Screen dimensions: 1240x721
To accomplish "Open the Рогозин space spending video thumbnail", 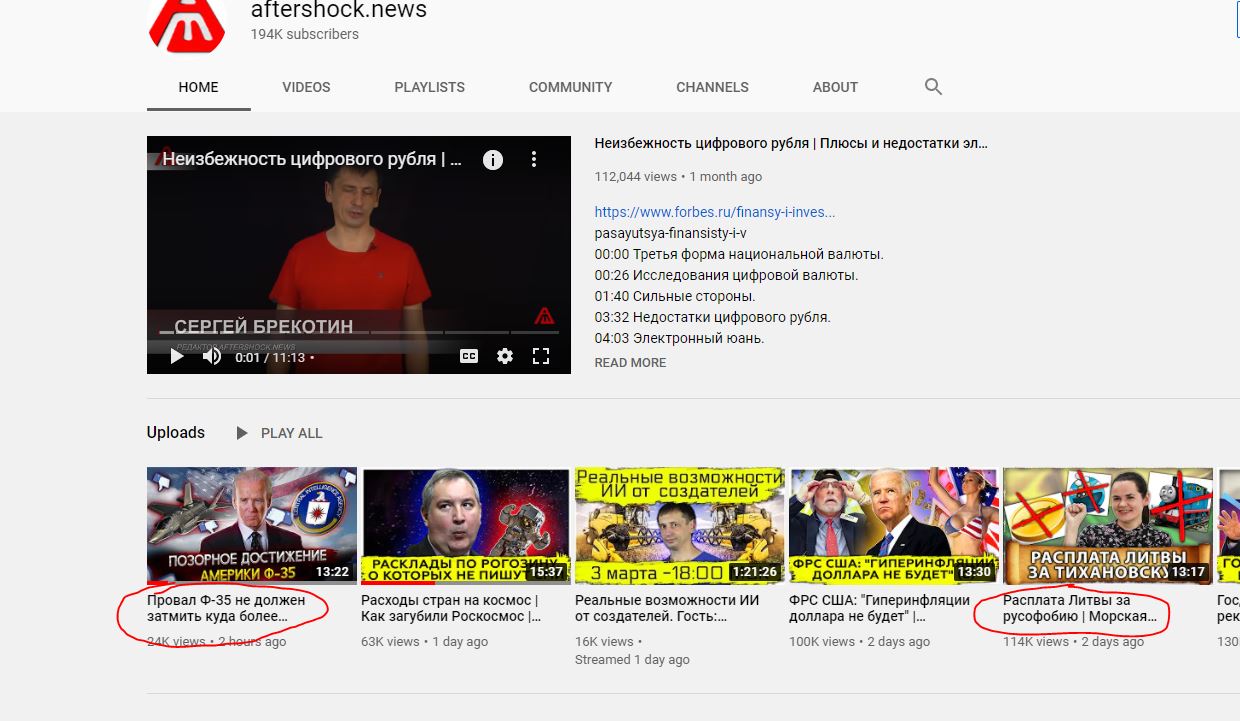I will point(466,526).
